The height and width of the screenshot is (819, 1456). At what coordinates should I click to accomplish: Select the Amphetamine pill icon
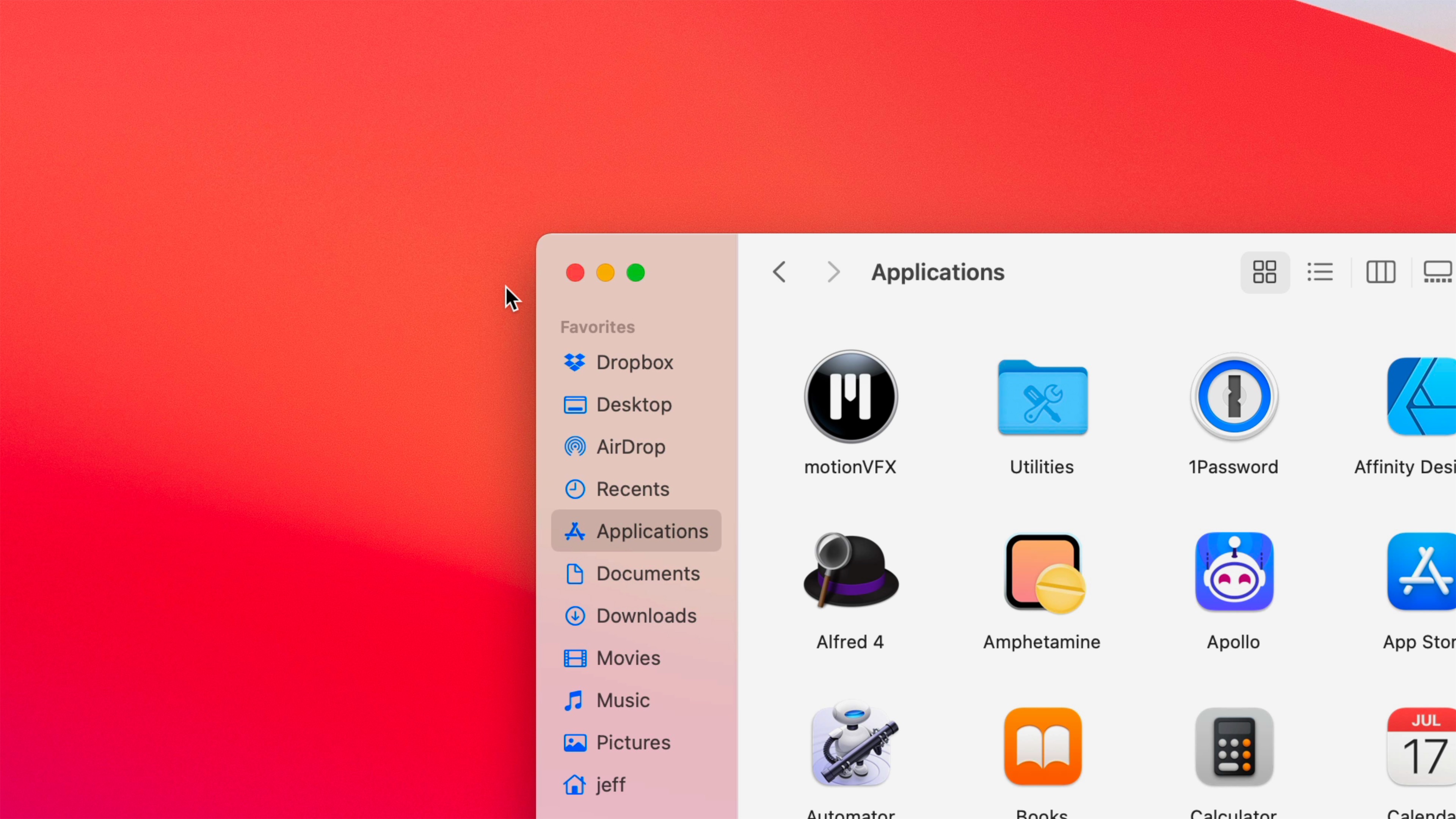click(1044, 573)
